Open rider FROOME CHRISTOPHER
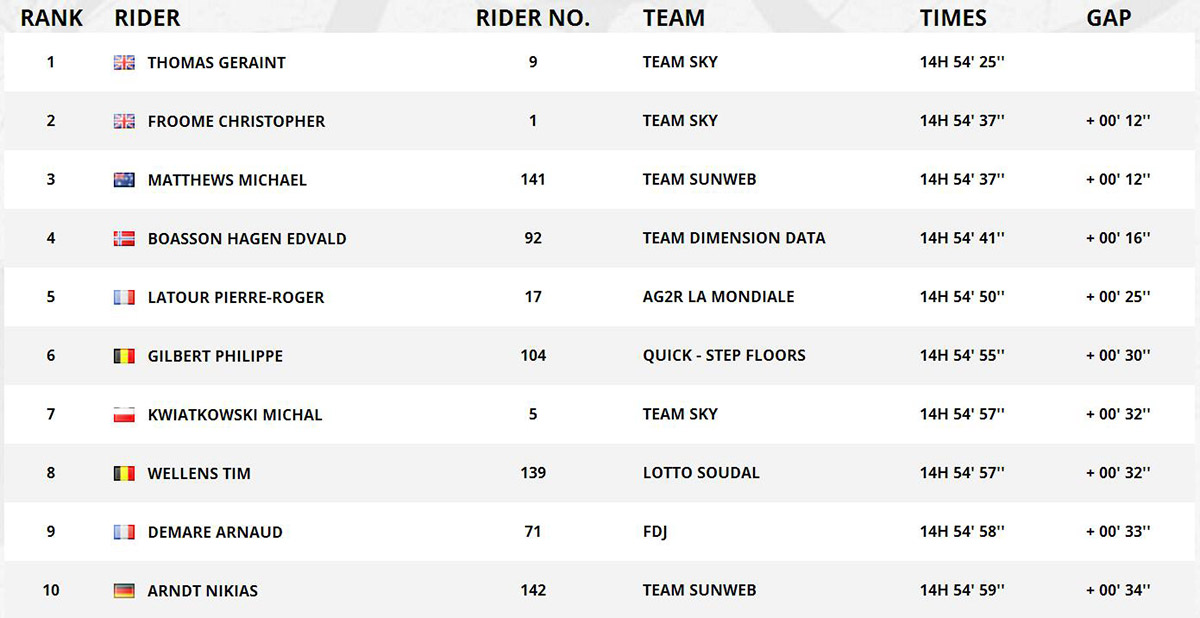This screenshot has width=1200, height=618. (x=236, y=121)
